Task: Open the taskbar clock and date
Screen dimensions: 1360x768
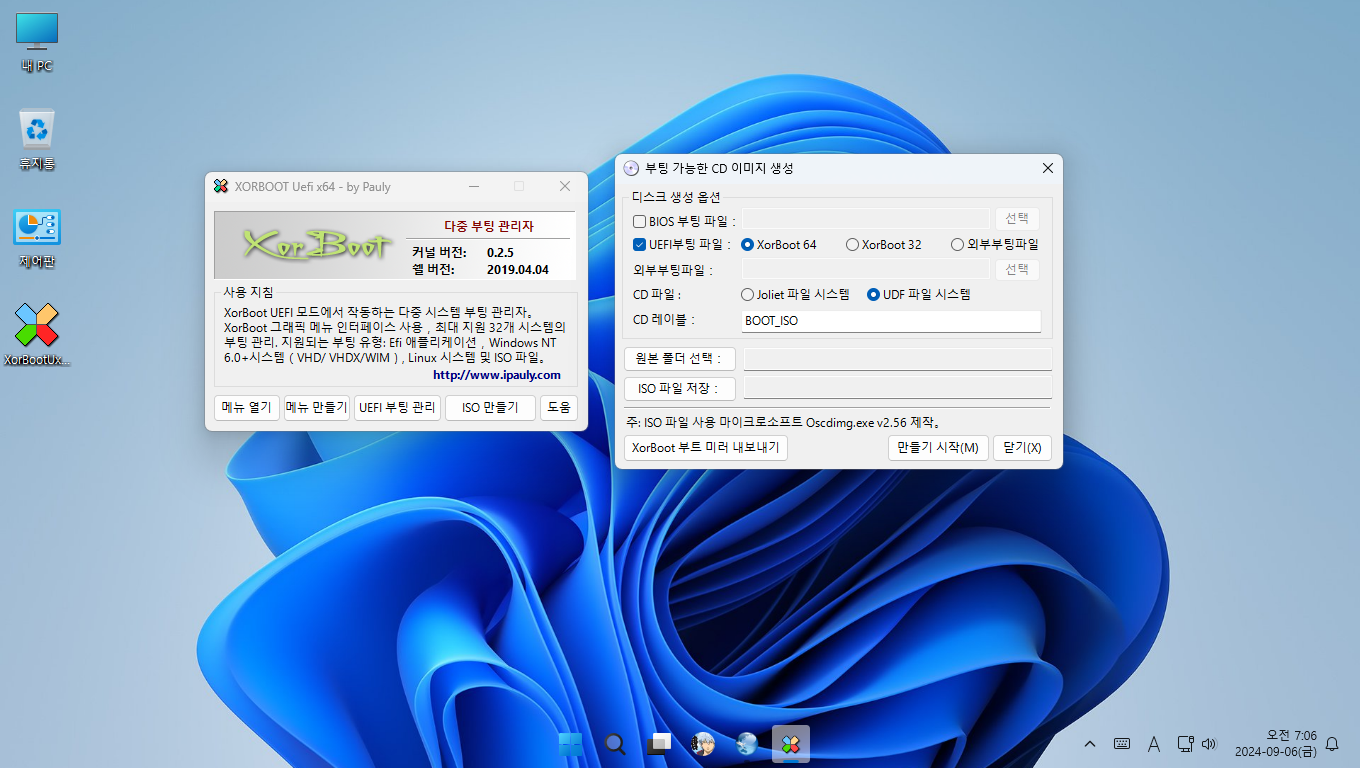Action: coord(1275,744)
